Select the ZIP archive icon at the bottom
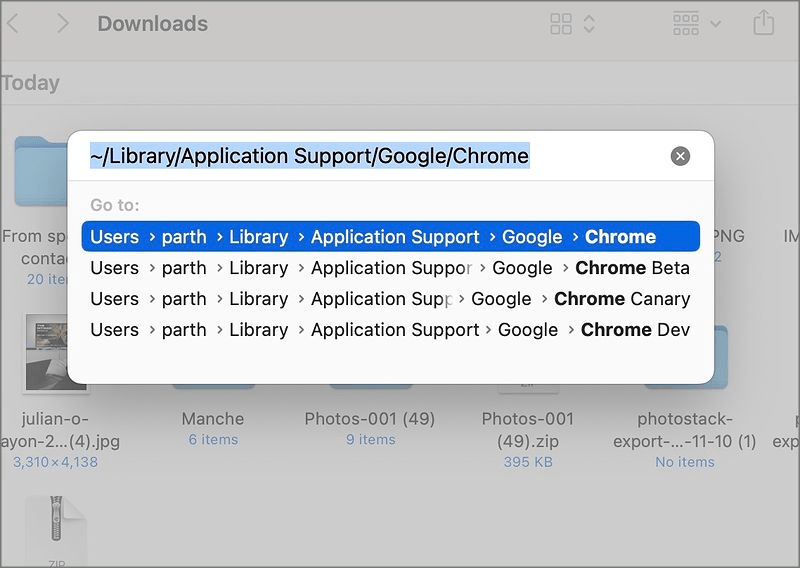This screenshot has height=568, width=800. pyautogui.click(x=55, y=530)
